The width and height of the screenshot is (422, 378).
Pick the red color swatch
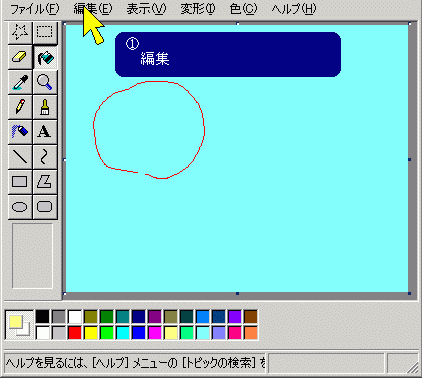(x=75, y=333)
